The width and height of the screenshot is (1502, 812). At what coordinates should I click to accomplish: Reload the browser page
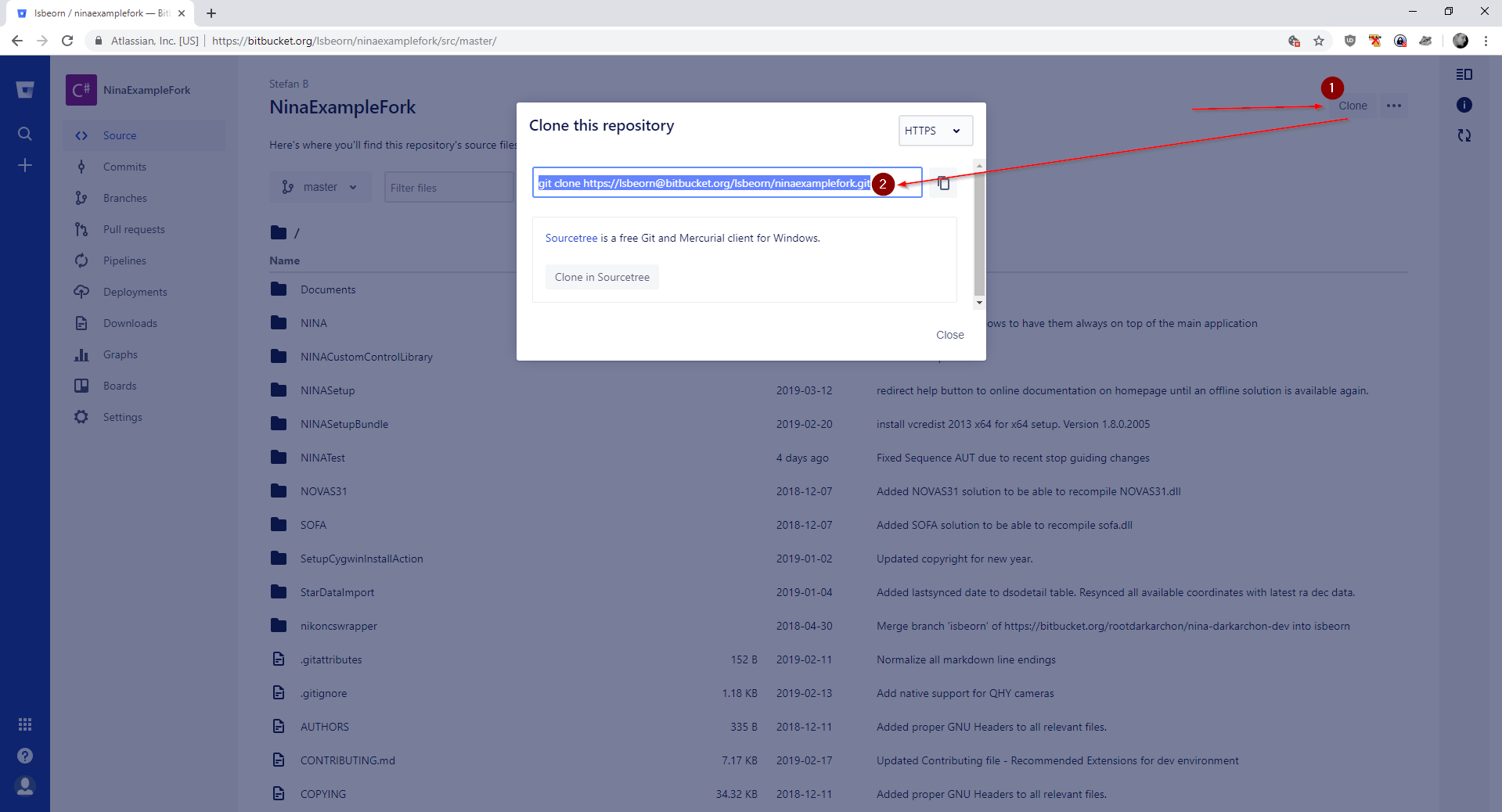click(67, 41)
